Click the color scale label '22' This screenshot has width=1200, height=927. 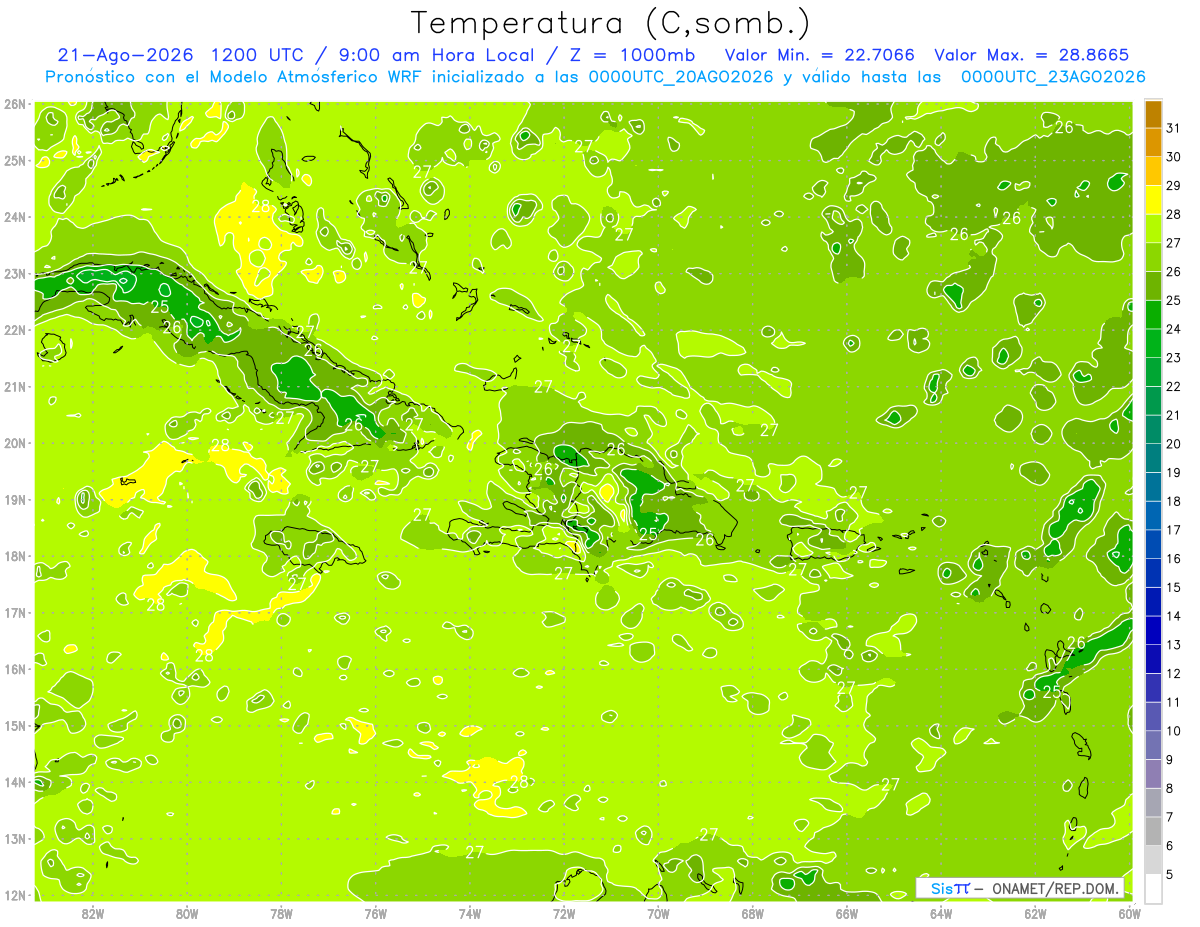[1174, 387]
